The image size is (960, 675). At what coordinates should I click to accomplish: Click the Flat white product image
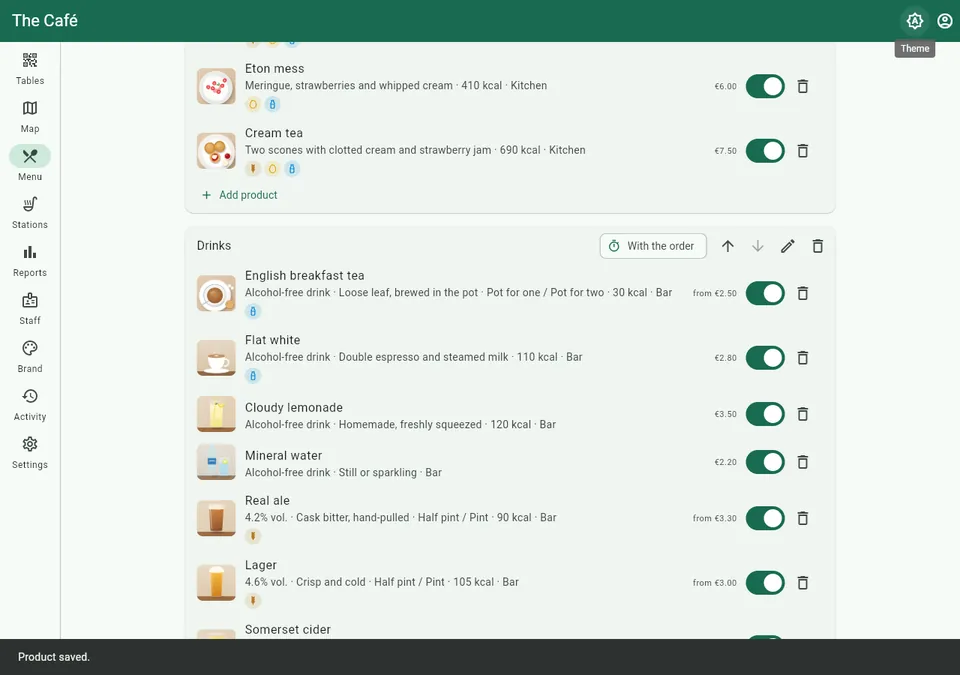216,358
